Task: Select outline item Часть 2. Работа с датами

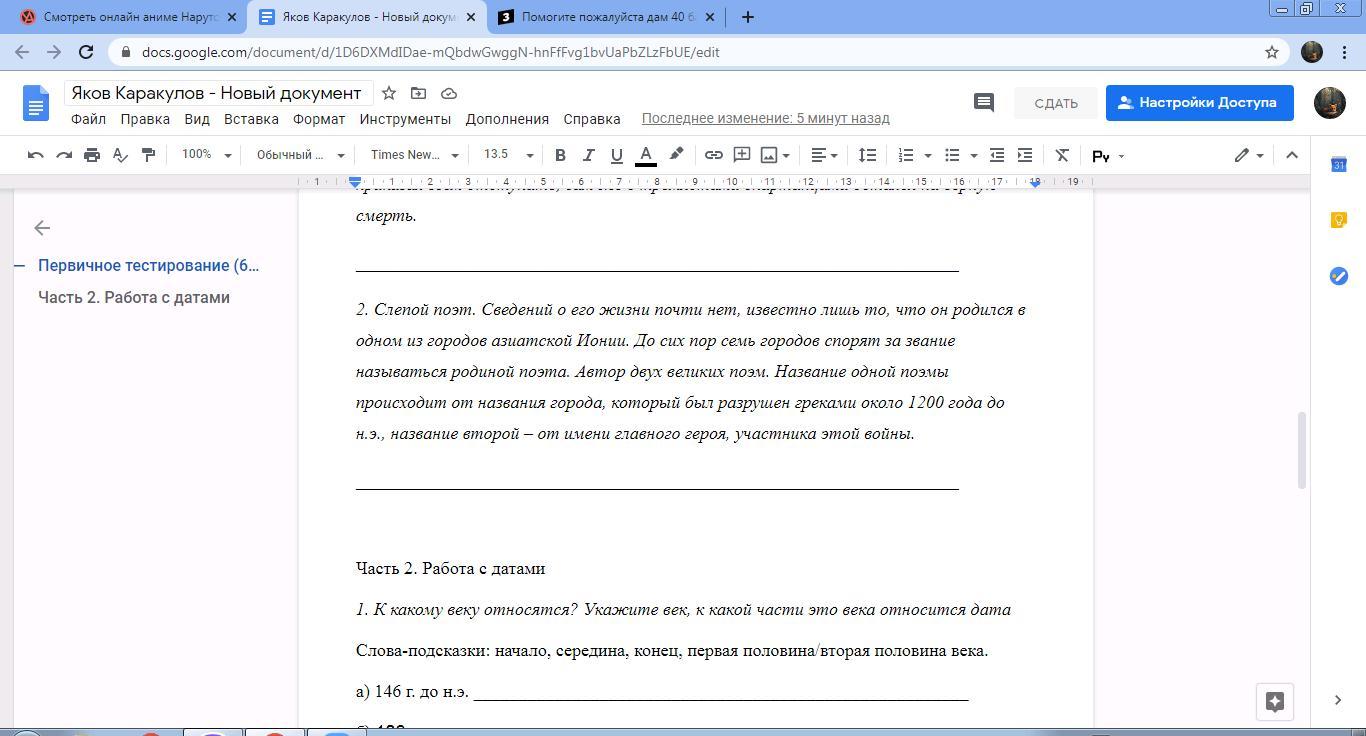Action: [134, 298]
